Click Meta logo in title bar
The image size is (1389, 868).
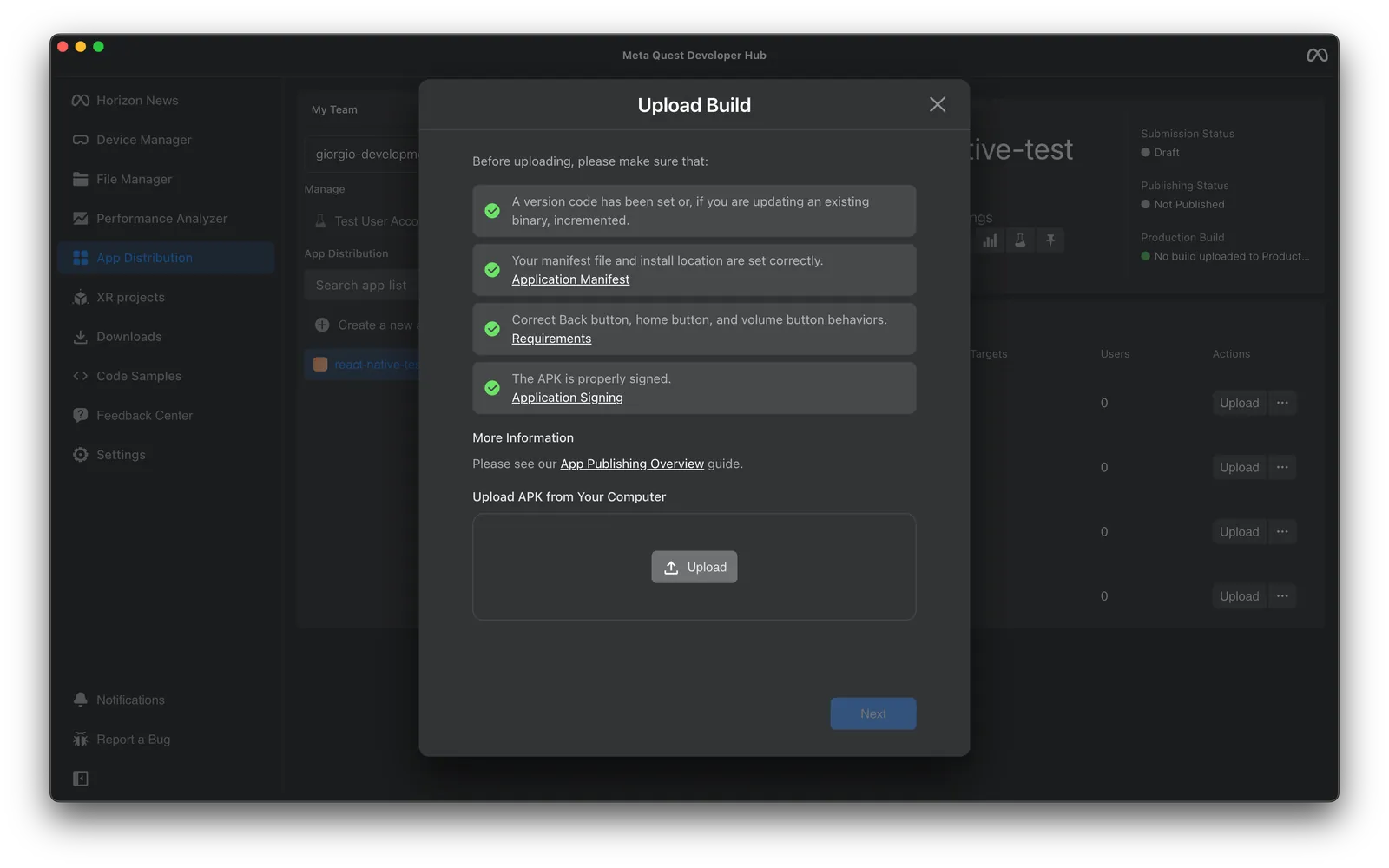1317,56
